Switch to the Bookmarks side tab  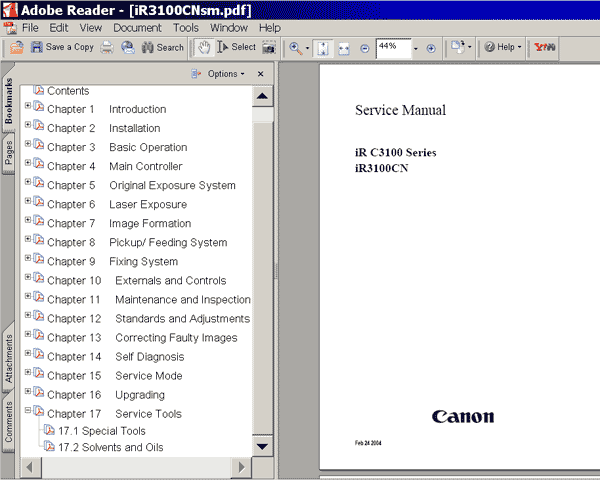click(x=8, y=100)
